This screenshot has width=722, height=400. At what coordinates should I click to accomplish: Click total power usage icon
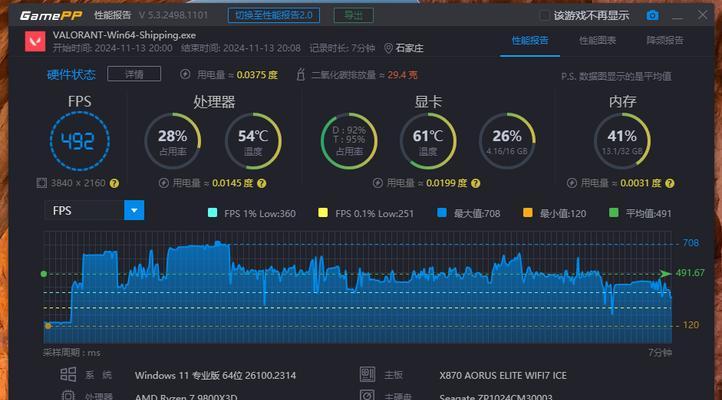click(185, 74)
